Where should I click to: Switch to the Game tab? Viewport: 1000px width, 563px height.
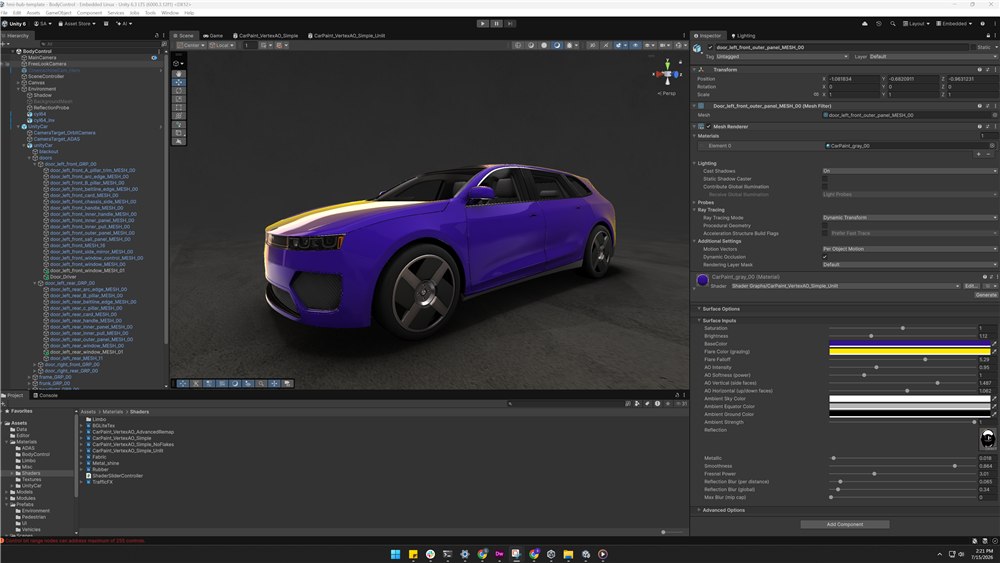[x=213, y=36]
